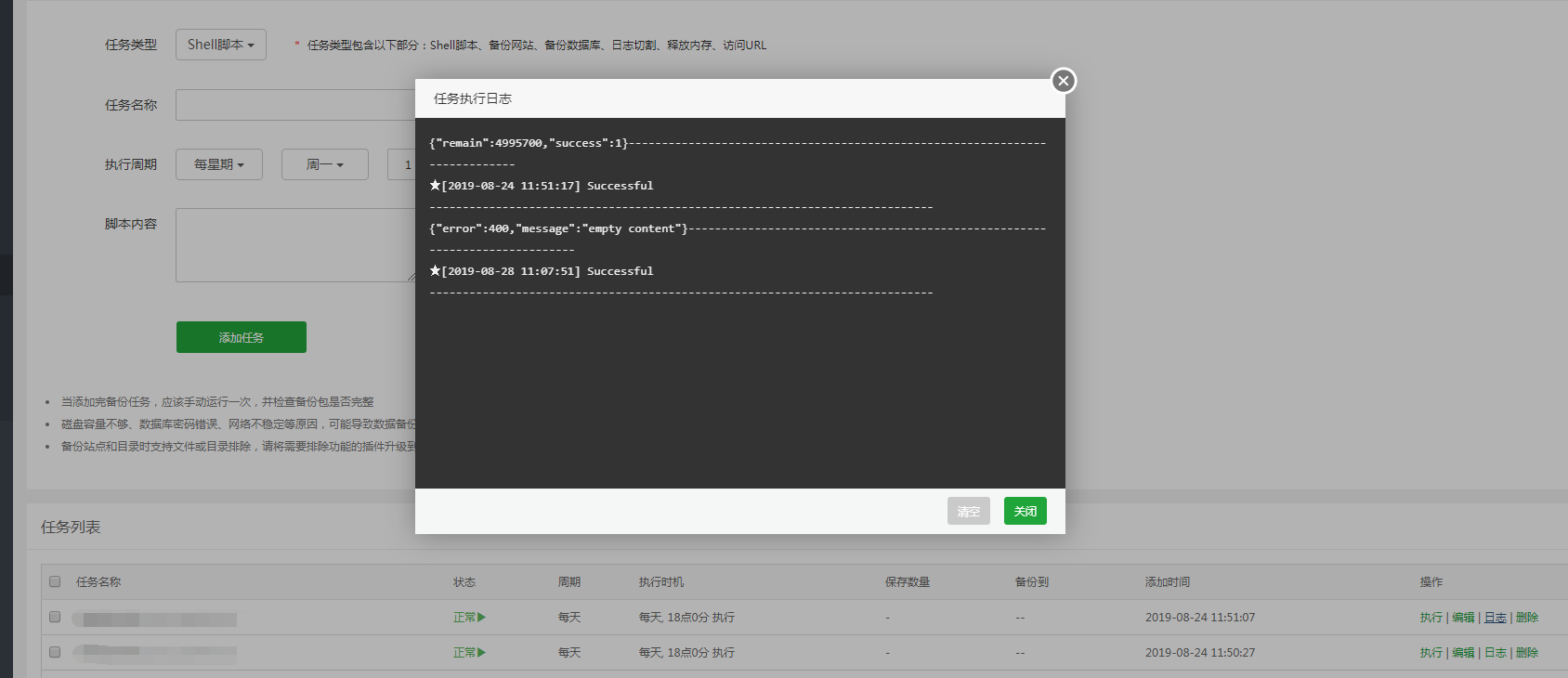1568x678 pixels.
Task: Click the green 添加任务 button
Action: 242,337
